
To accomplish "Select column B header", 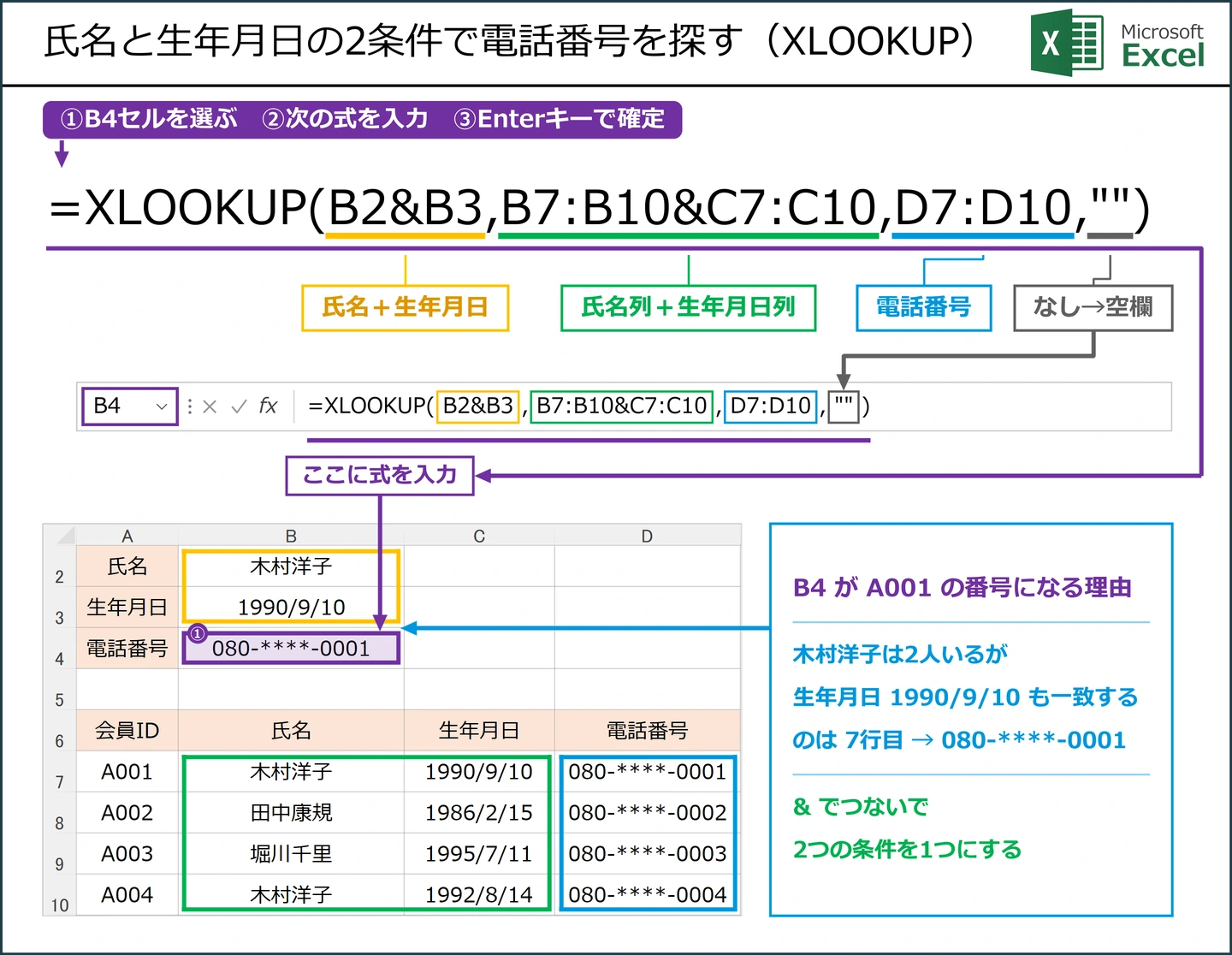I will point(291,536).
